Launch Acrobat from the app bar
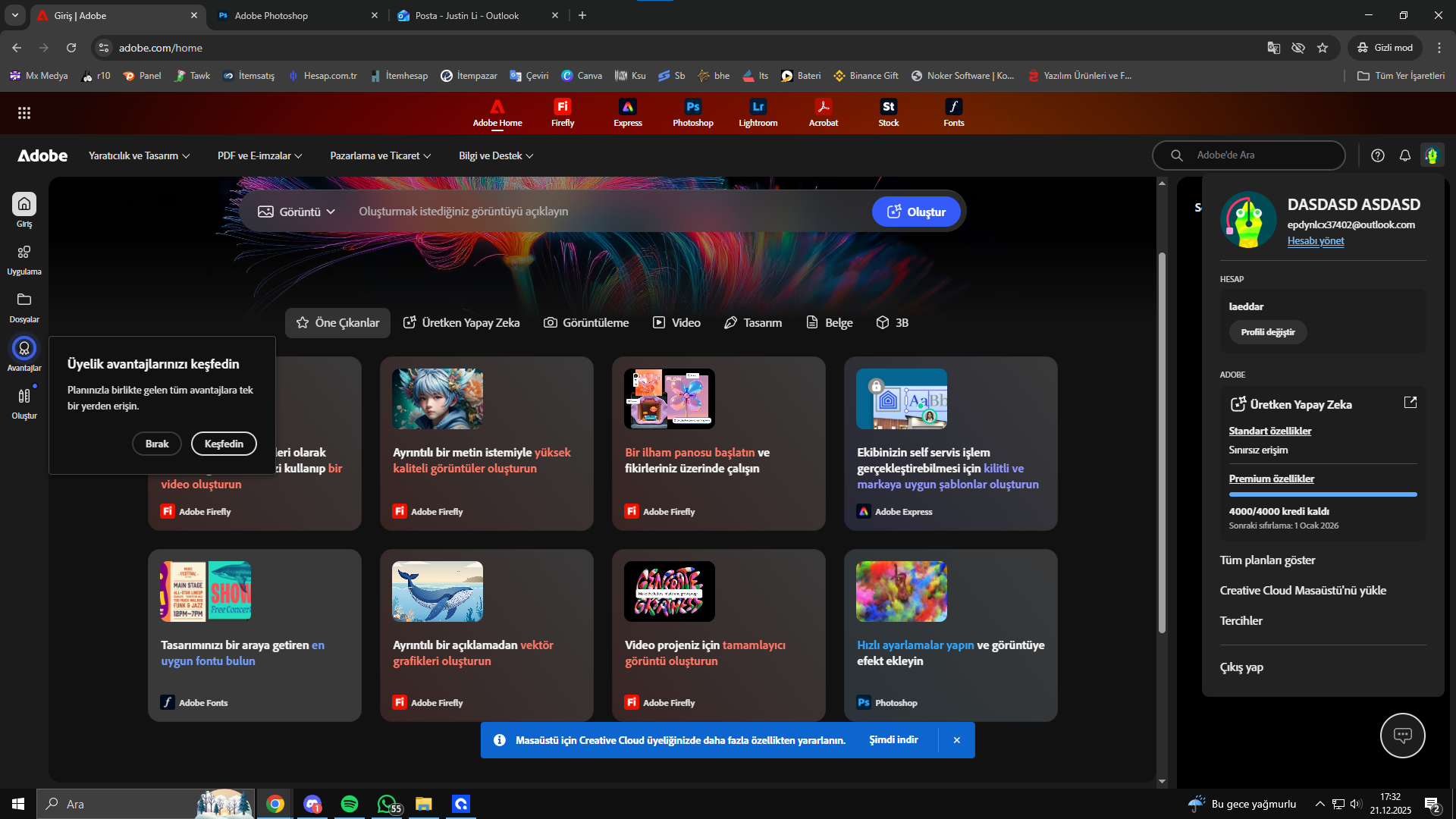This screenshot has width=1456, height=819. [x=824, y=113]
